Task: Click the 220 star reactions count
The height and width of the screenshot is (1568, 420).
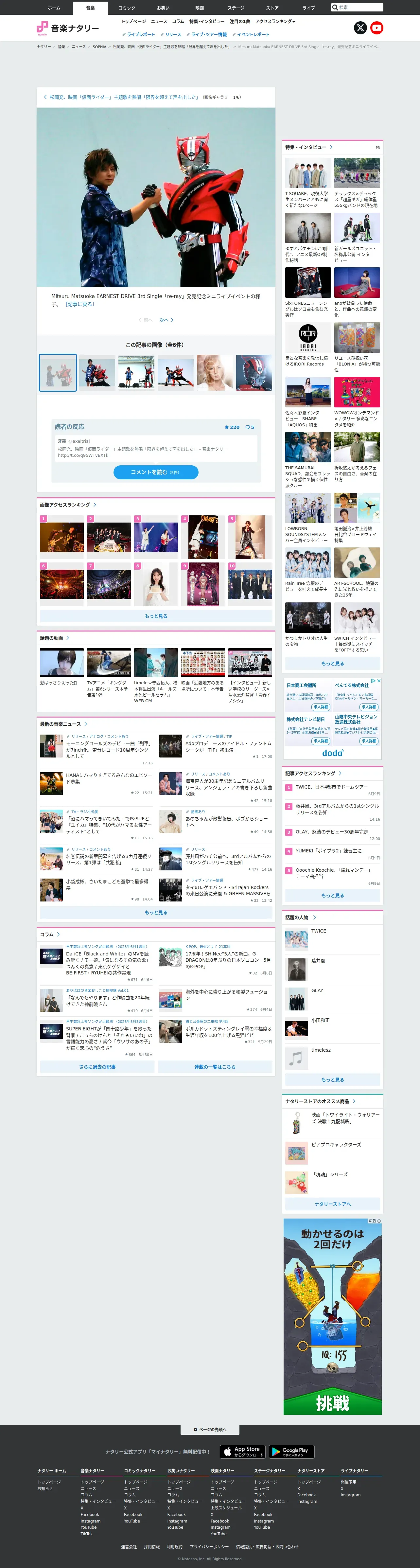Action: [x=232, y=427]
